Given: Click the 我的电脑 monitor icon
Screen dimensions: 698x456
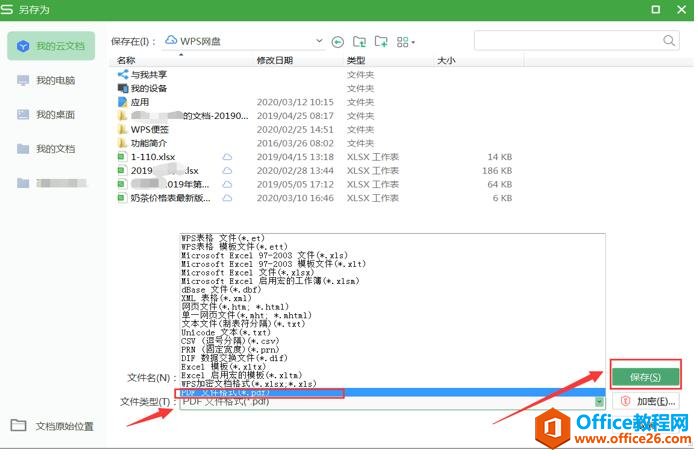Looking at the screenshot, I should pyautogui.click(x=23, y=81).
